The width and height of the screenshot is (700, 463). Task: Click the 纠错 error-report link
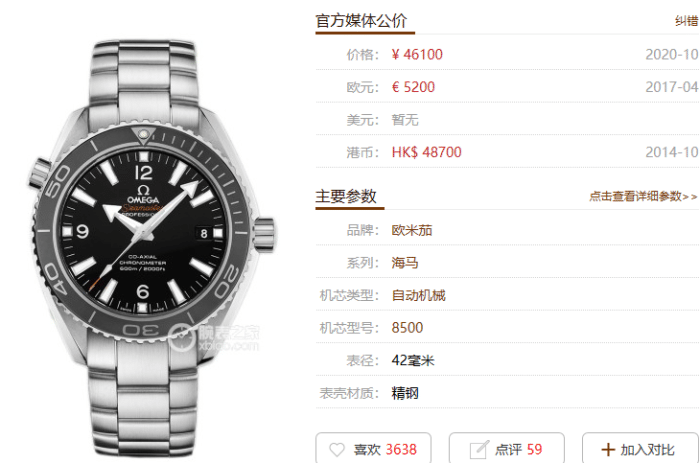click(x=687, y=21)
